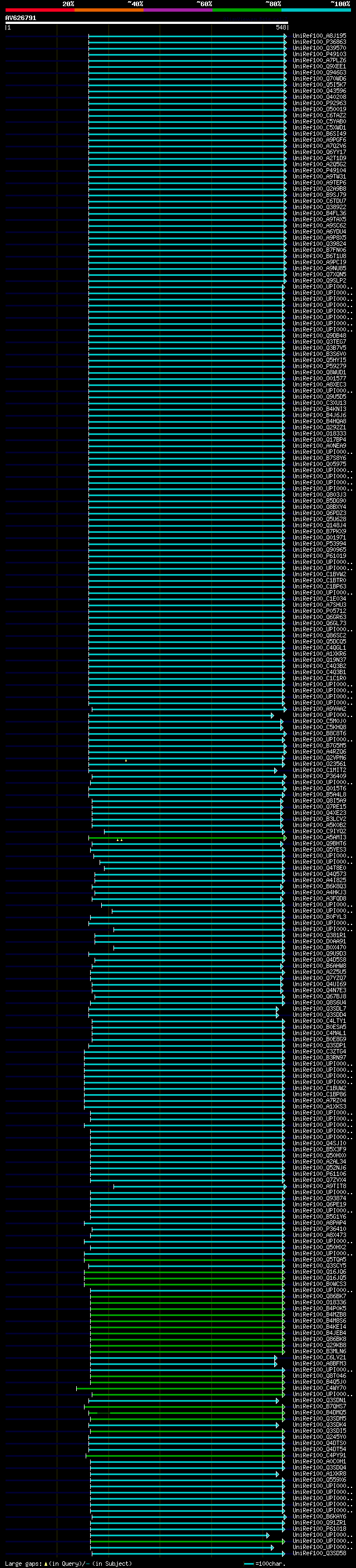Open hit UniRef100_Q86BK7
This screenshot has height=1568, width=356.
(319, 1297)
